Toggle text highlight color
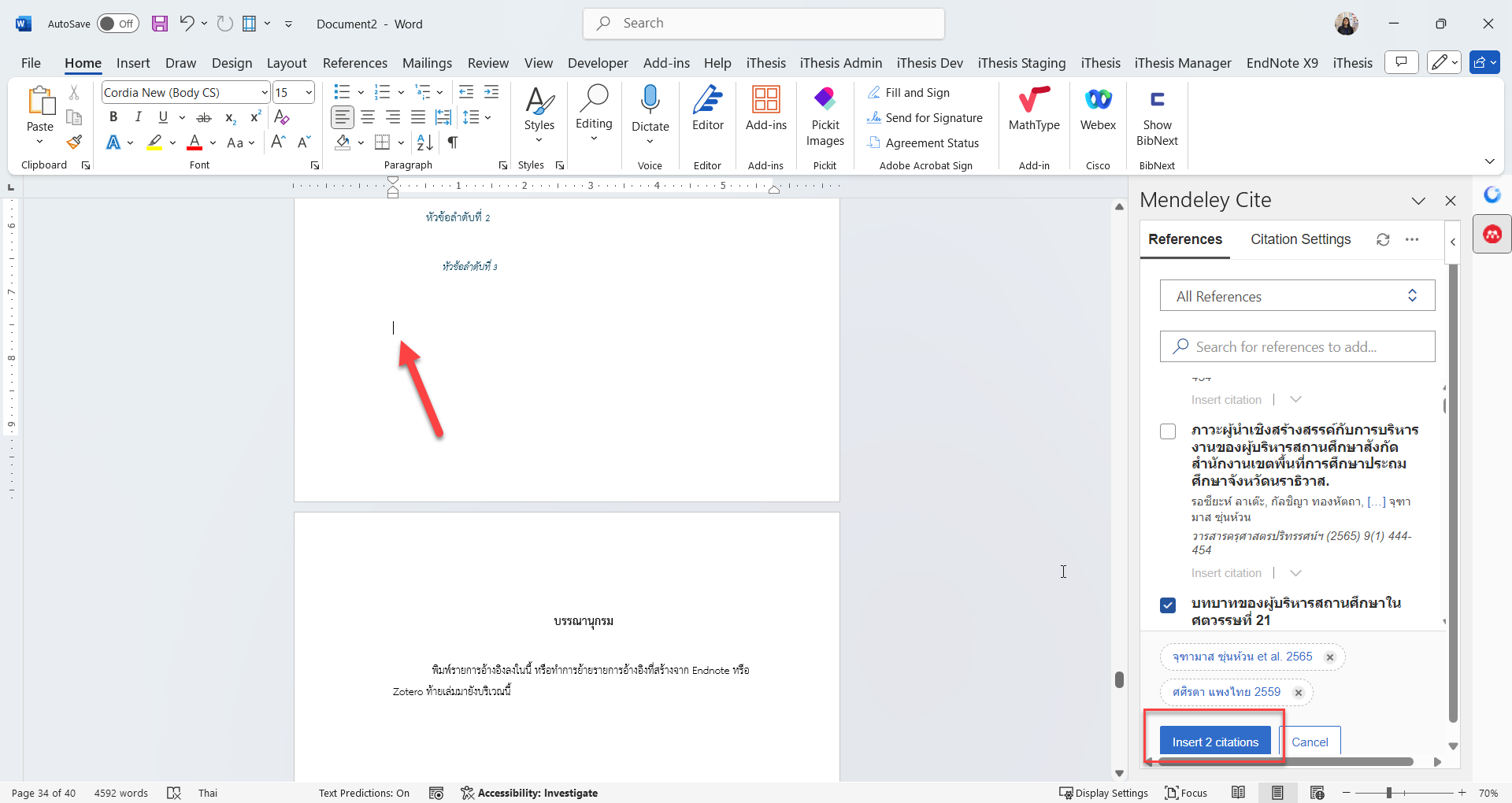Viewport: 1512px width, 803px height. coord(154,142)
